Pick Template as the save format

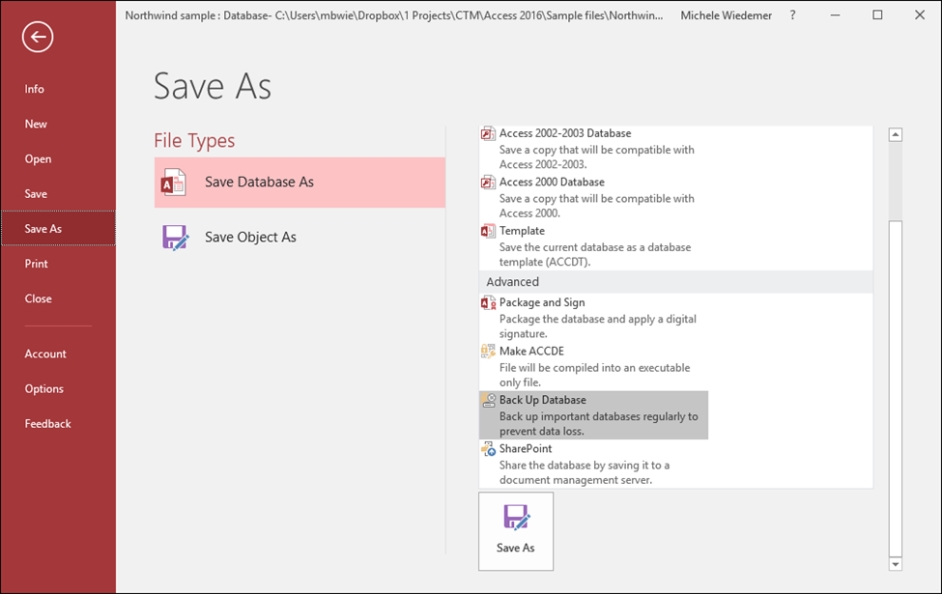(x=594, y=246)
